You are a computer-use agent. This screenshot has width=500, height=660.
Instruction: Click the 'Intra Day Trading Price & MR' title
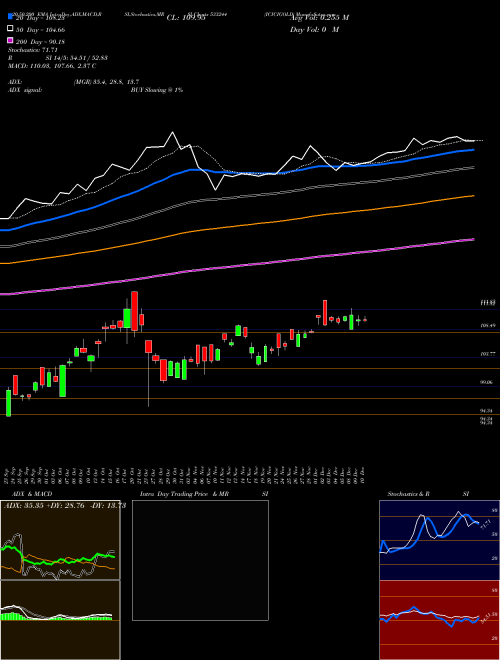[x=184, y=494]
